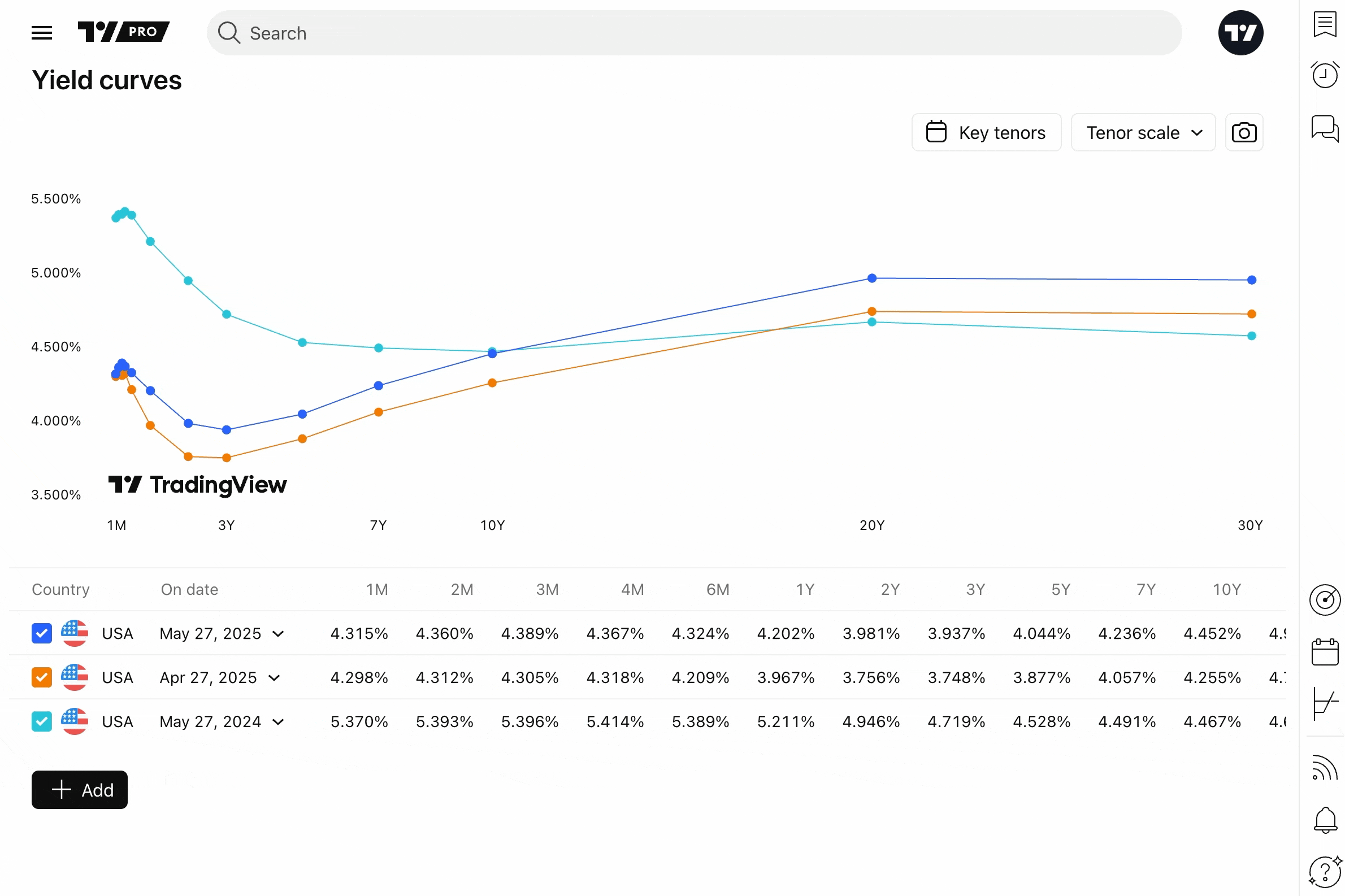Click the blue 20Y point on chart
Image resolution: width=1345 pixels, height=896 pixels.
(x=871, y=279)
